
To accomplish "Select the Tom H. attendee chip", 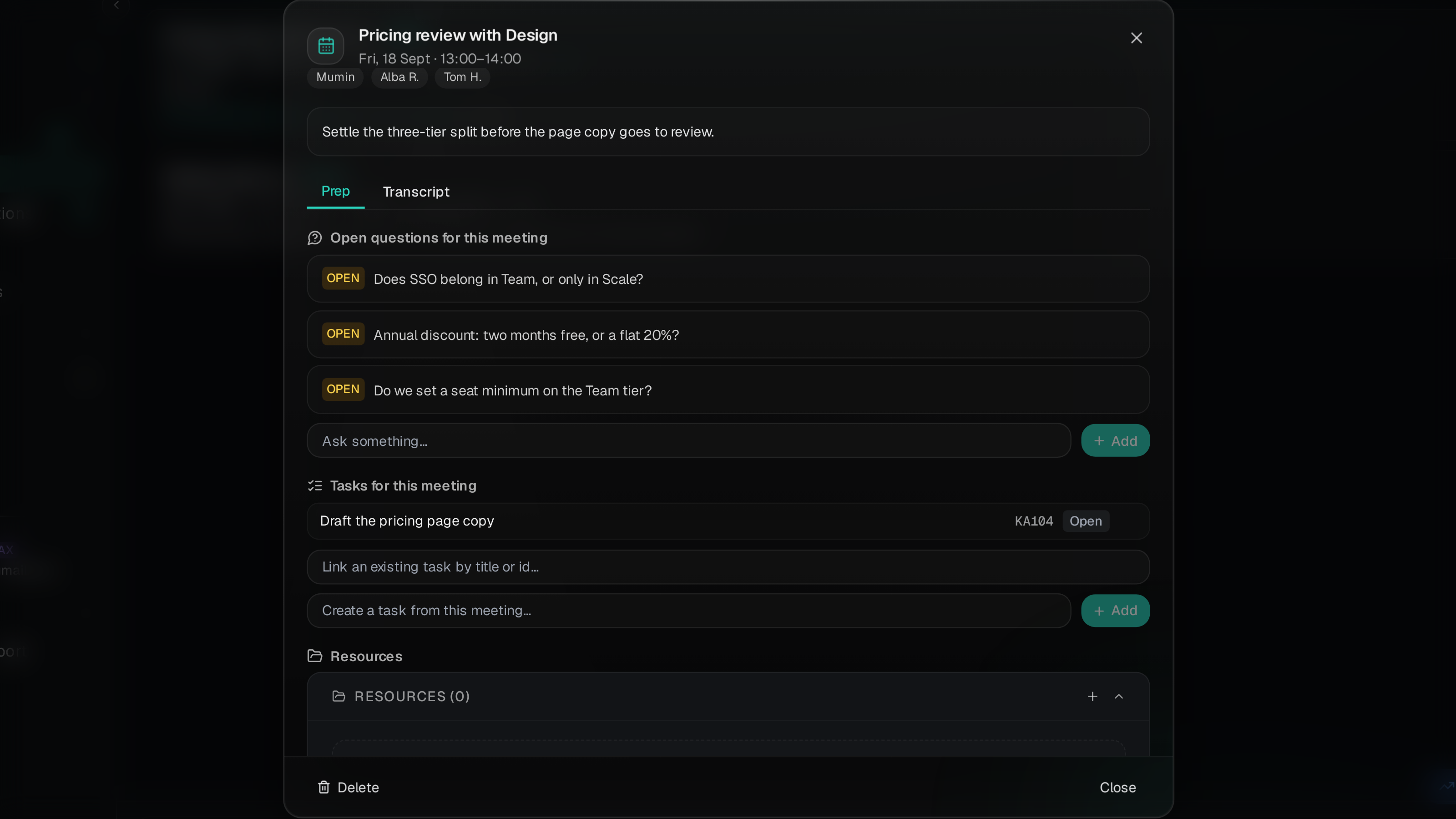I will [462, 77].
